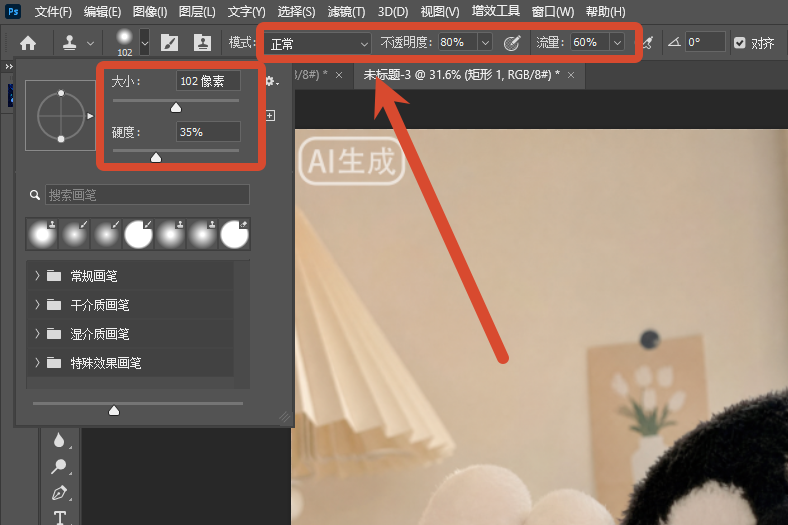This screenshot has height=525, width=788.
Task: Open the 视图(V) menu
Action: click(x=440, y=12)
